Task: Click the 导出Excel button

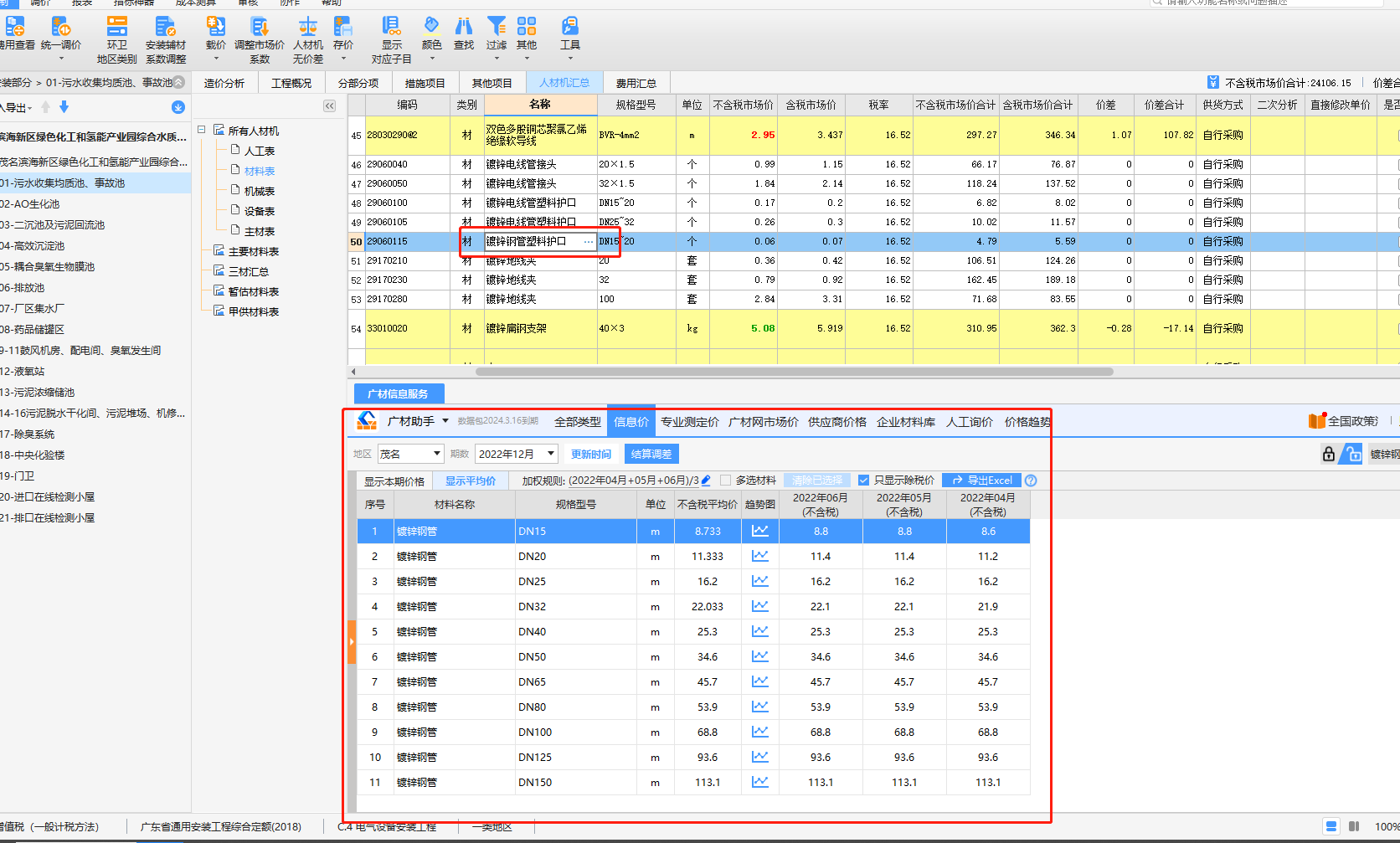Action: [982, 481]
